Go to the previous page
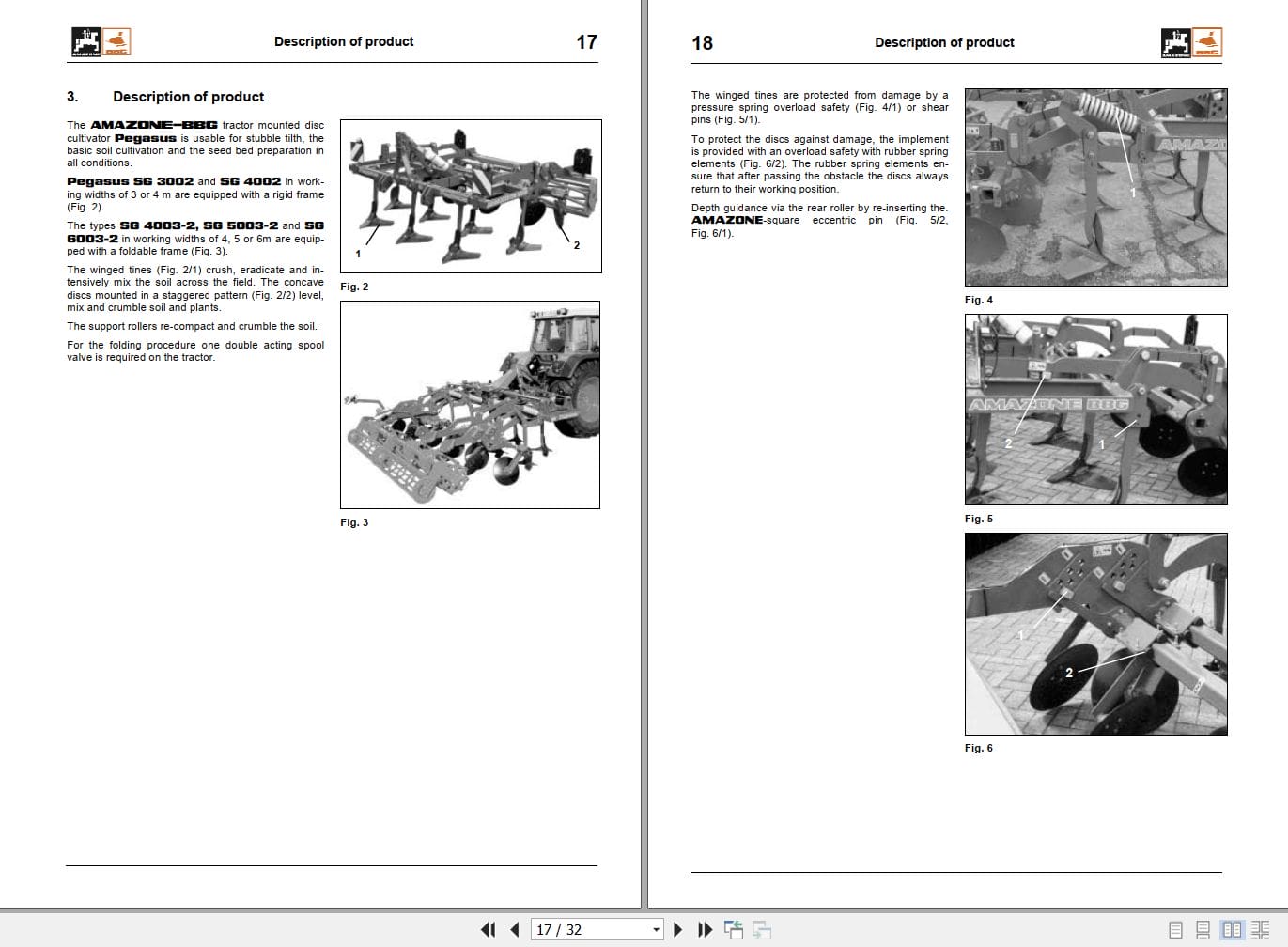The height and width of the screenshot is (947, 1288). 515,930
